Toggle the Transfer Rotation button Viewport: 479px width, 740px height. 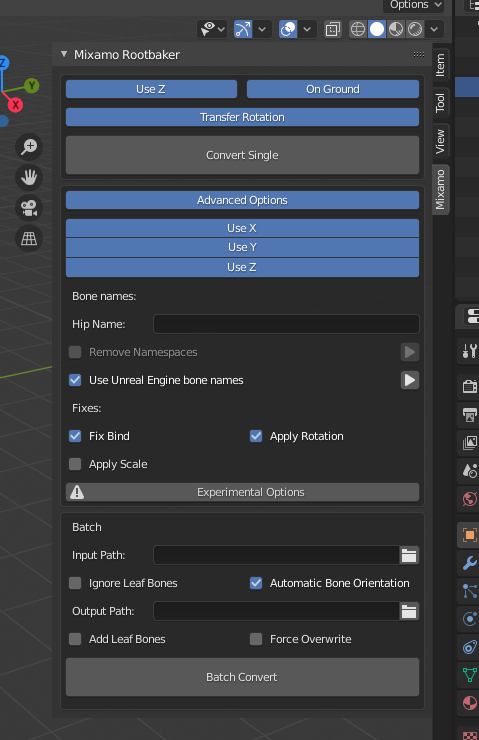point(242,117)
